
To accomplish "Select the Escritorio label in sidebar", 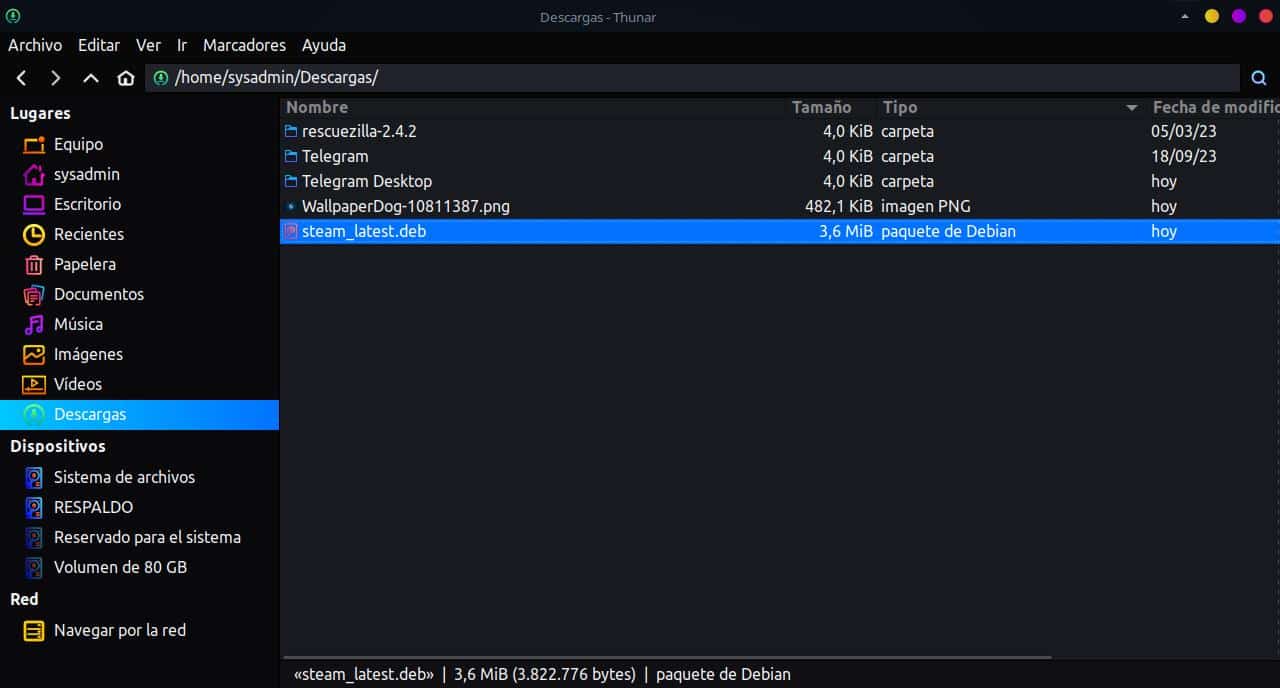I will (x=87, y=204).
